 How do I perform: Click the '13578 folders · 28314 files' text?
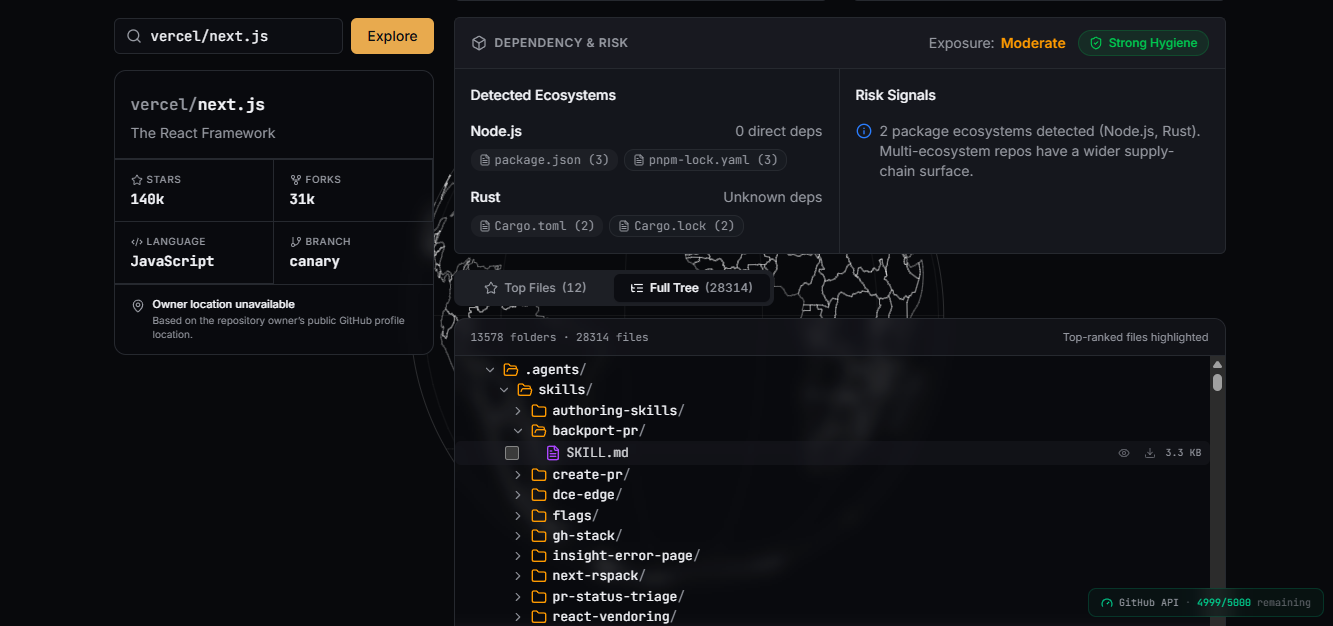tap(560, 338)
